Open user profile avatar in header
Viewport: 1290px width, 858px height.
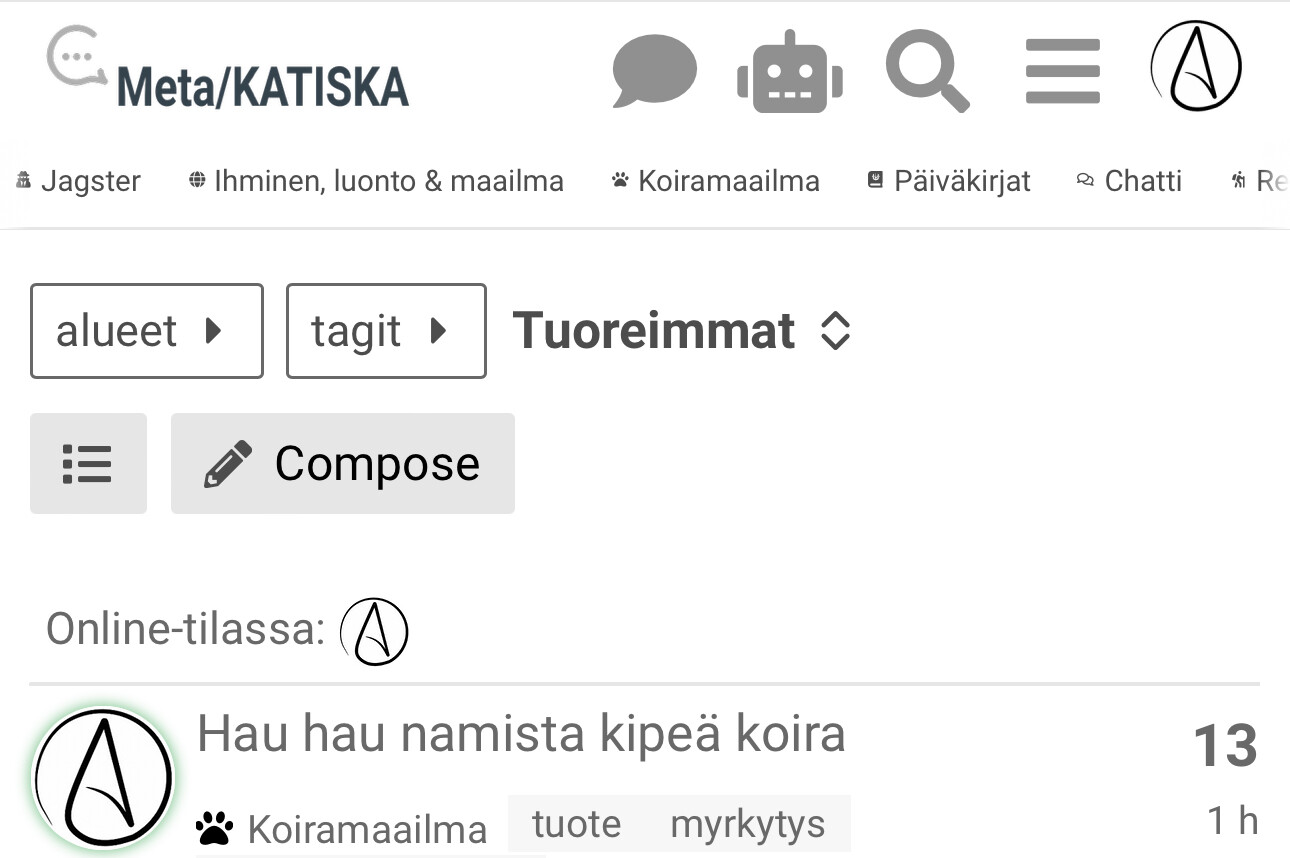(x=1196, y=66)
